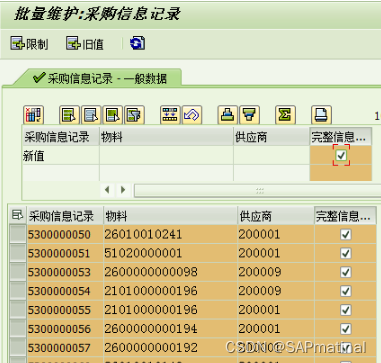Click the carry out mass change icon
381x363 pixels.
tap(170, 115)
